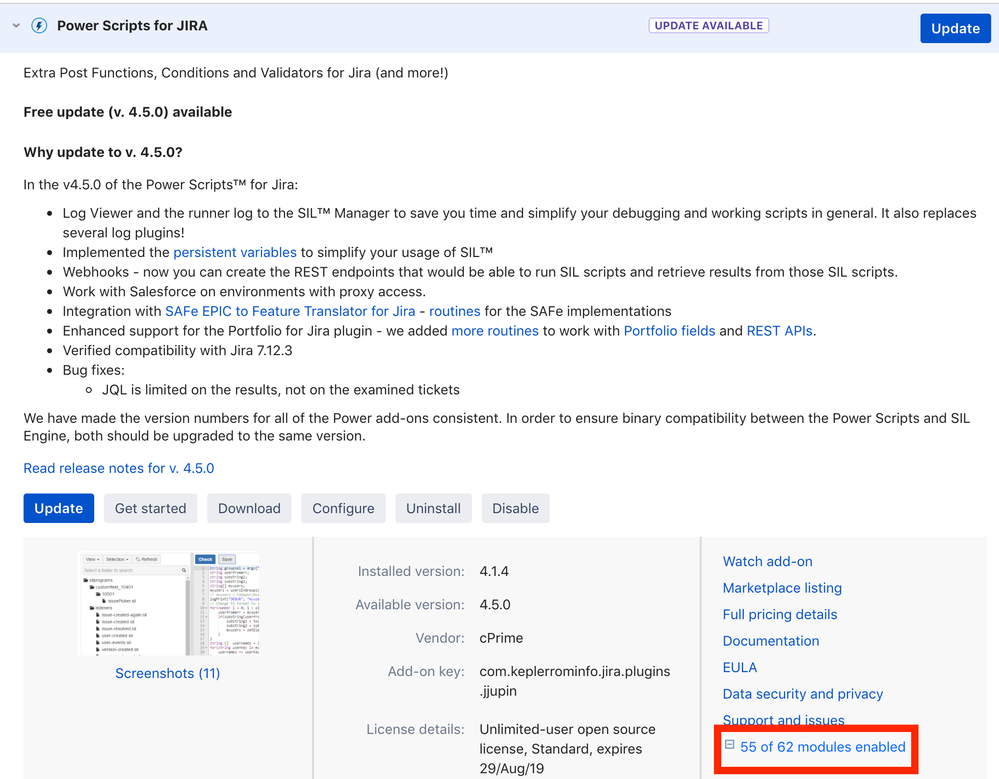This screenshot has height=779, width=999.
Task: Select the Free update (v. 4.5.0) available heading
Action: [127, 112]
